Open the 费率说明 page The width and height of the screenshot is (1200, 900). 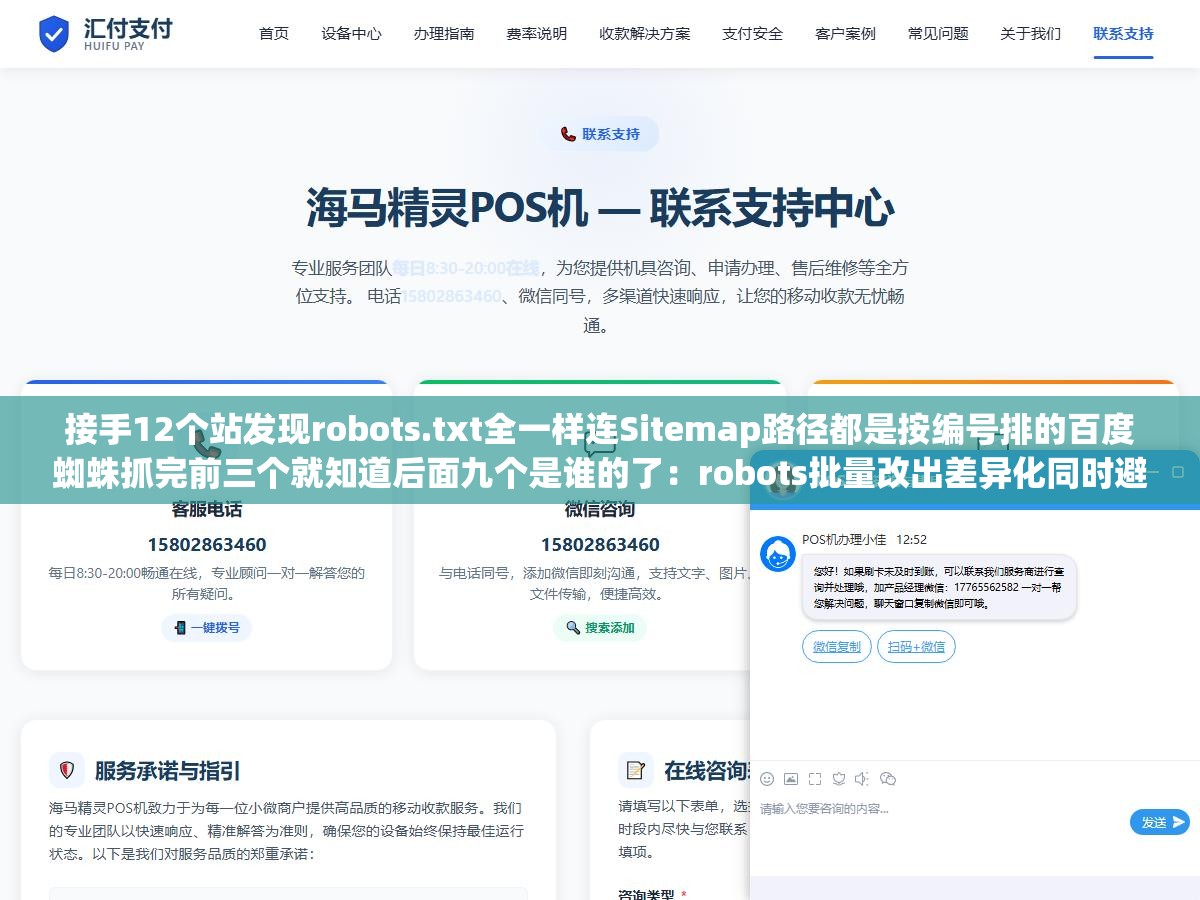(537, 34)
